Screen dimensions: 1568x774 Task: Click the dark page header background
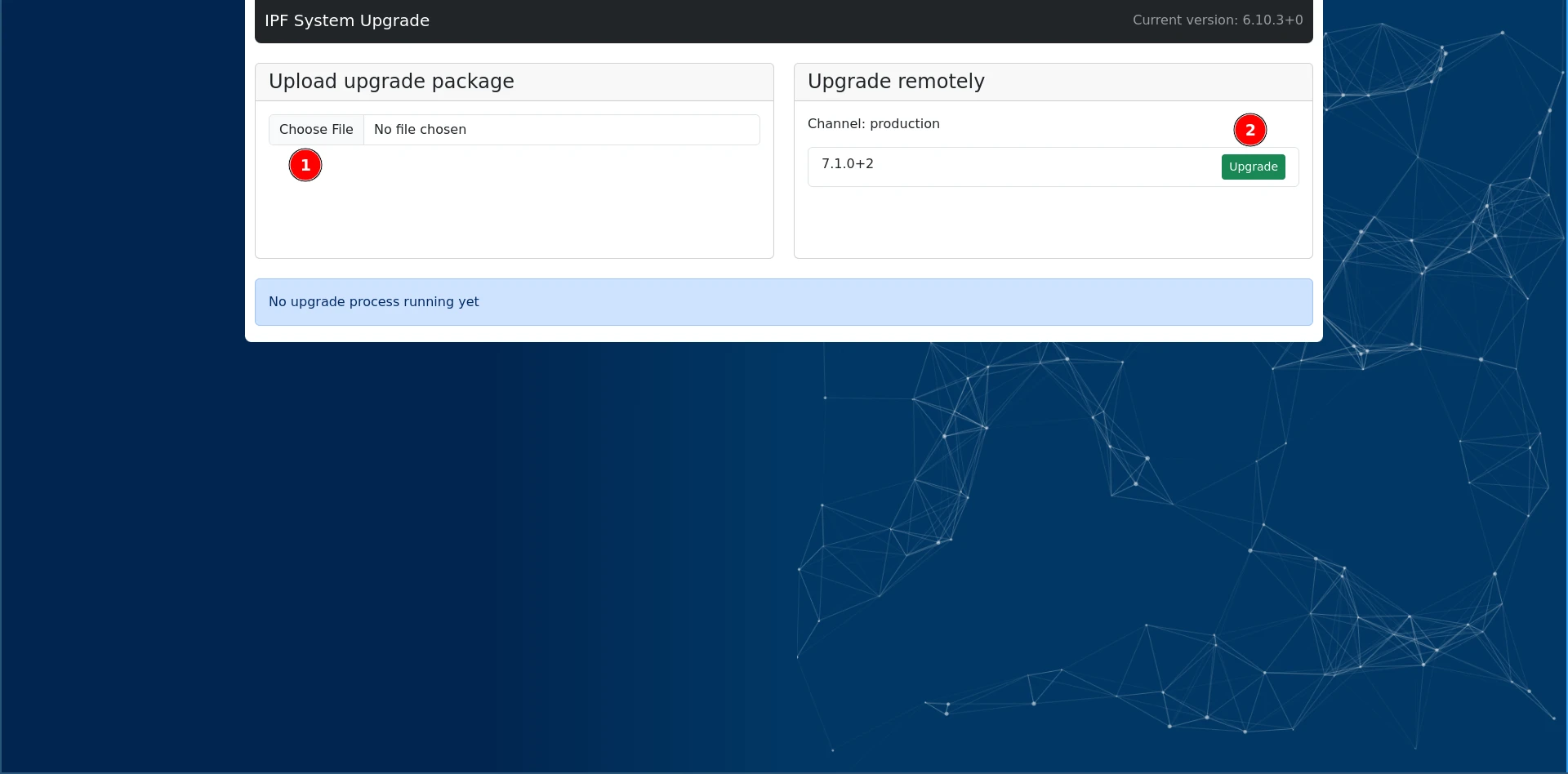coord(735,20)
